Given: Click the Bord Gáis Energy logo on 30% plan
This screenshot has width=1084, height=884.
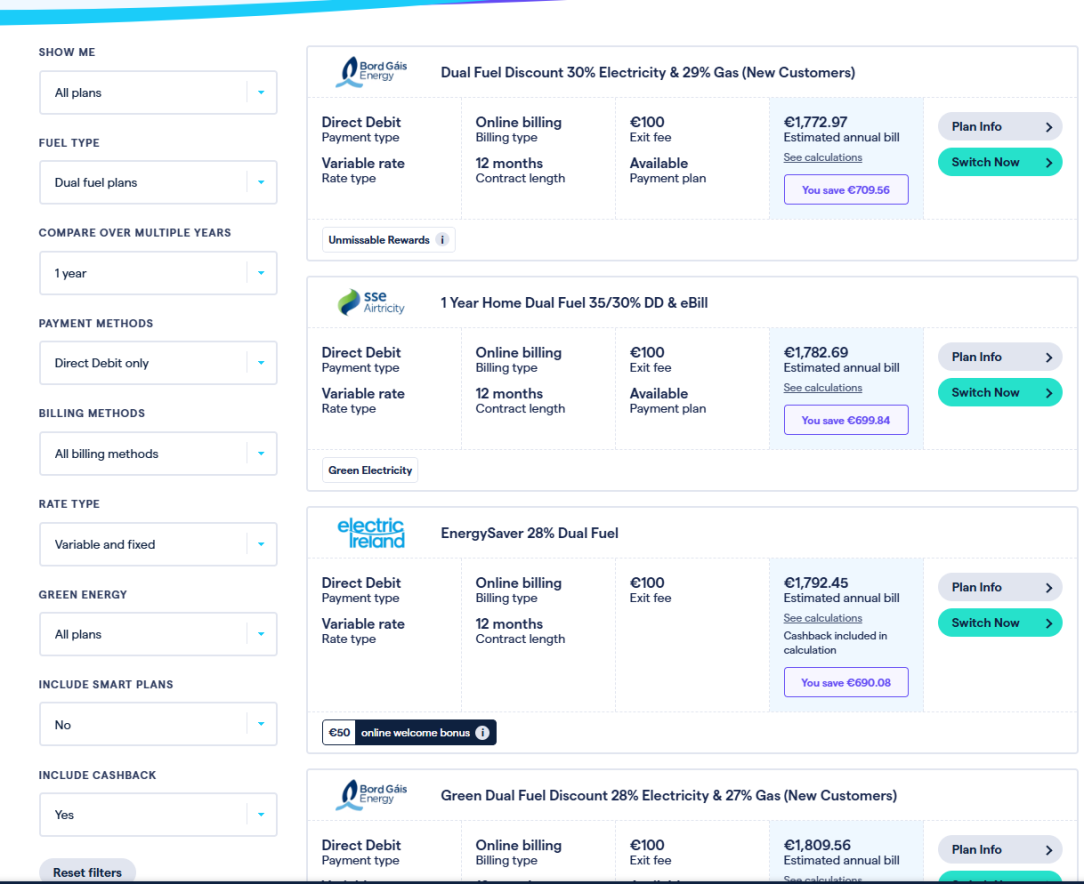Looking at the screenshot, I should 371,72.
